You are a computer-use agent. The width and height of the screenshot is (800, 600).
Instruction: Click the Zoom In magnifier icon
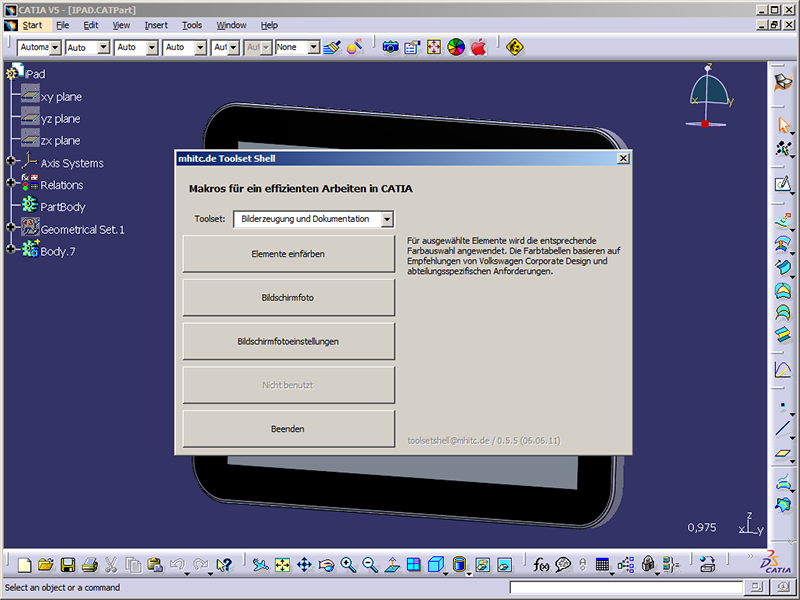[x=348, y=564]
